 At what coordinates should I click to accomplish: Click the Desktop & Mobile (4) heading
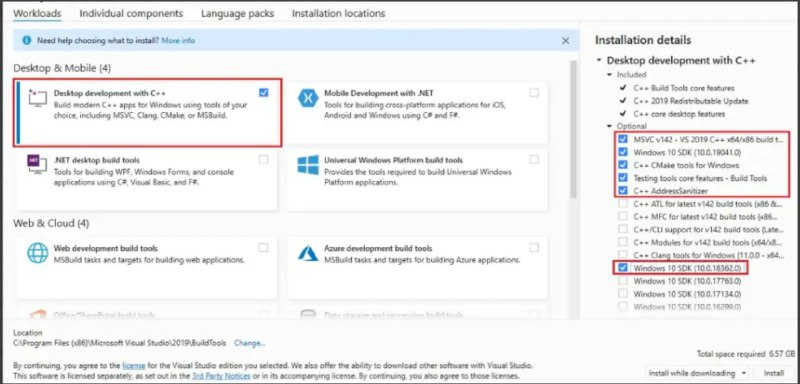point(62,68)
